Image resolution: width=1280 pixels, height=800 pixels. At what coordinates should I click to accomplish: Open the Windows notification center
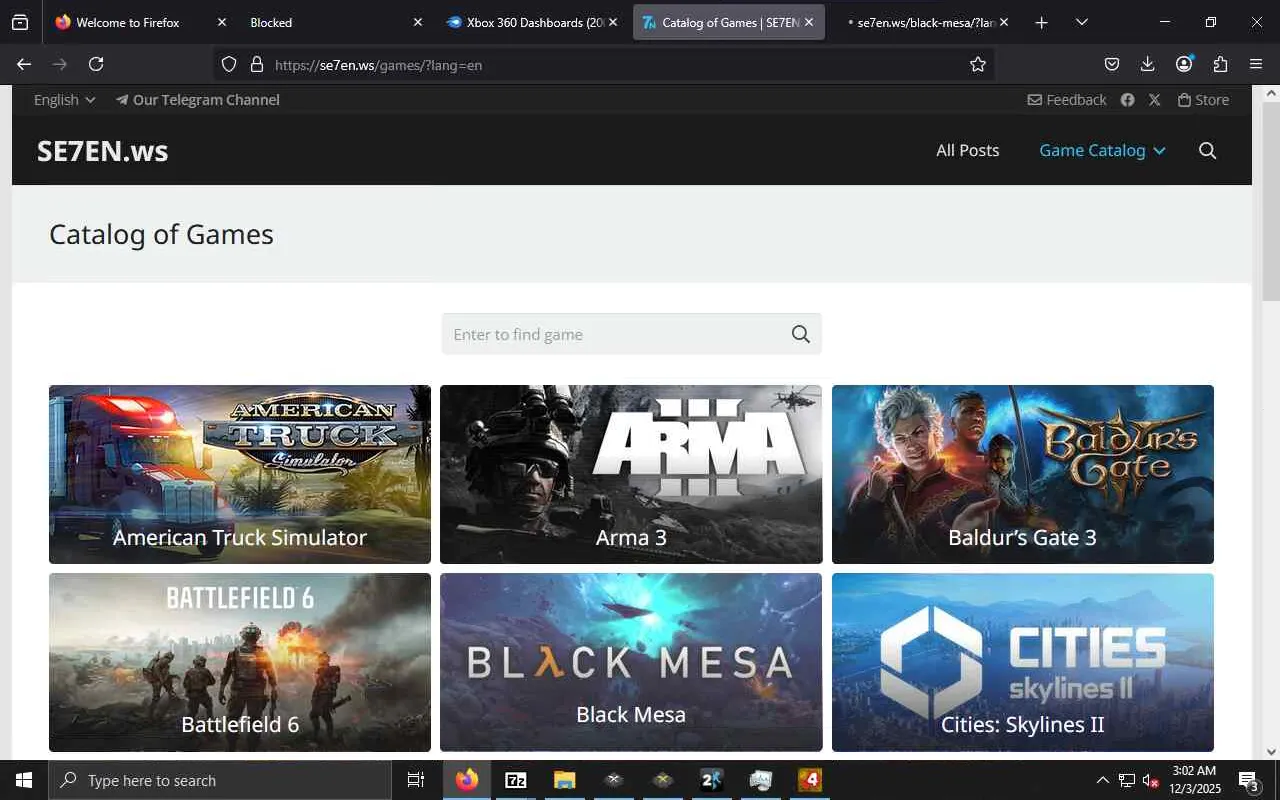coord(1248,780)
